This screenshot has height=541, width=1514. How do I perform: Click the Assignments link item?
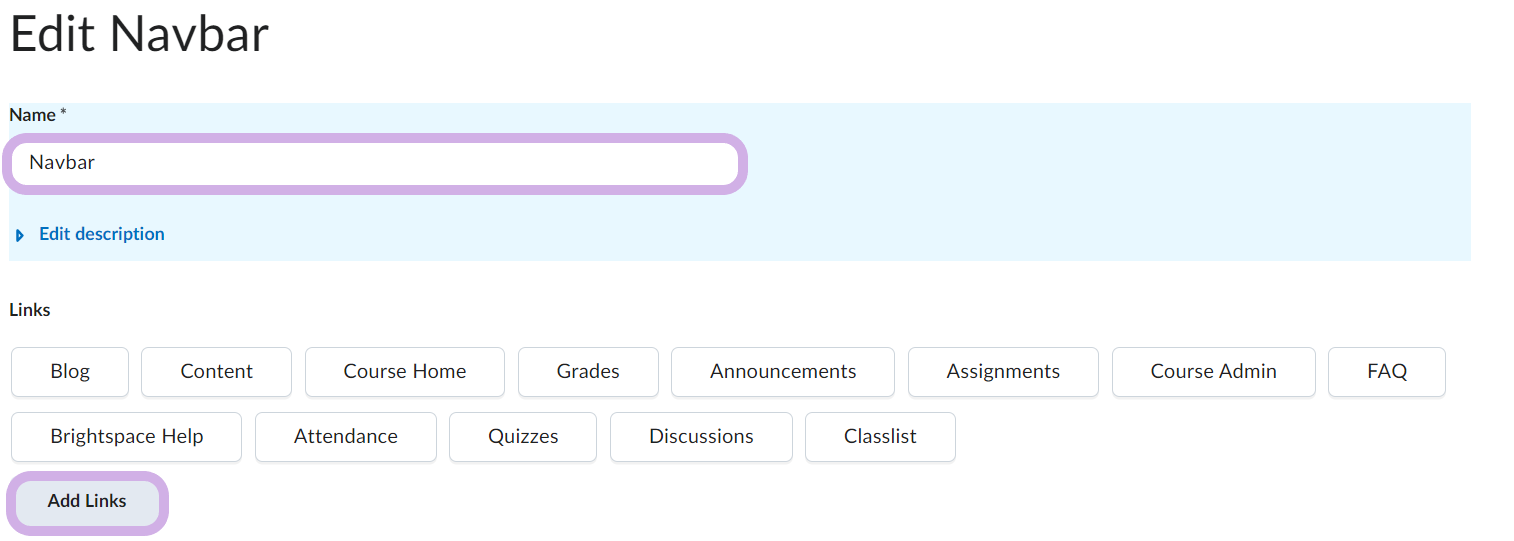1003,372
